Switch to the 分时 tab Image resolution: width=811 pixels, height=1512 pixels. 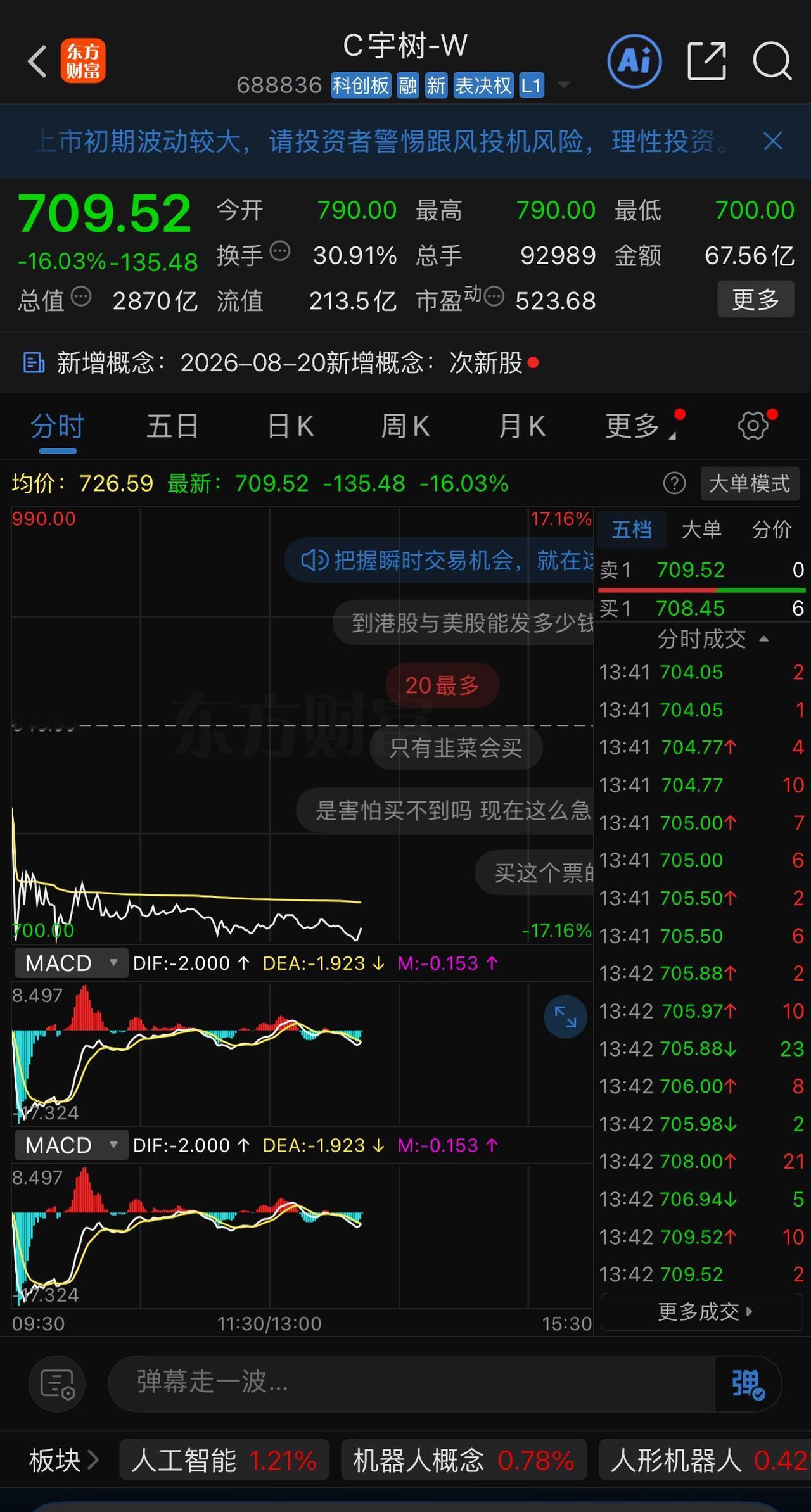coord(58,426)
